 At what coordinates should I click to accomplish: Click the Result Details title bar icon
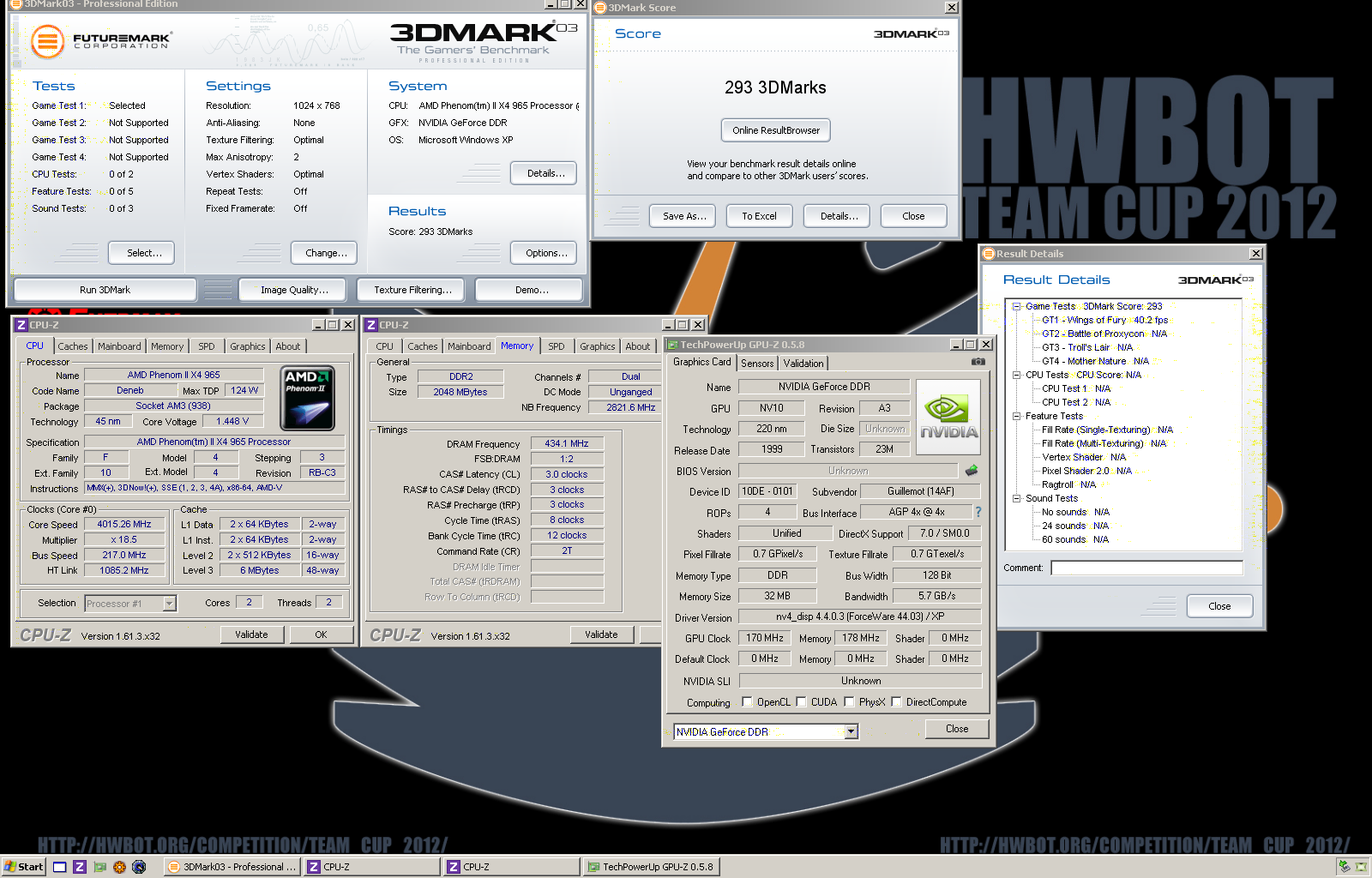[989, 254]
